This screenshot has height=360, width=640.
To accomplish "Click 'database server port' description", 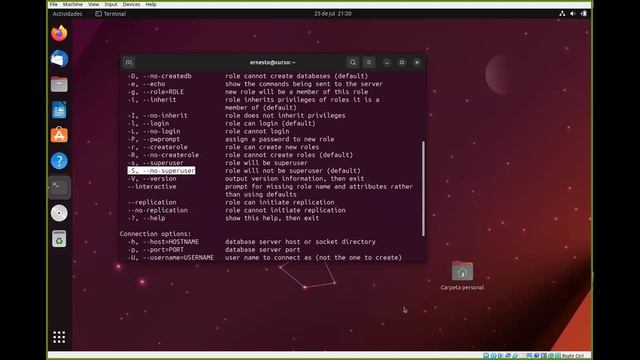I will coord(262,249).
